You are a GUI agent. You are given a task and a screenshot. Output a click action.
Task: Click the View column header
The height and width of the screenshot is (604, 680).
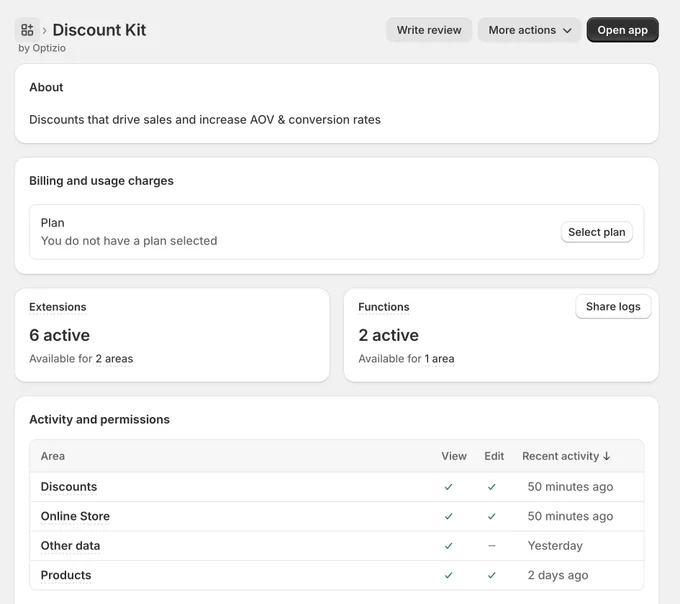(x=454, y=456)
